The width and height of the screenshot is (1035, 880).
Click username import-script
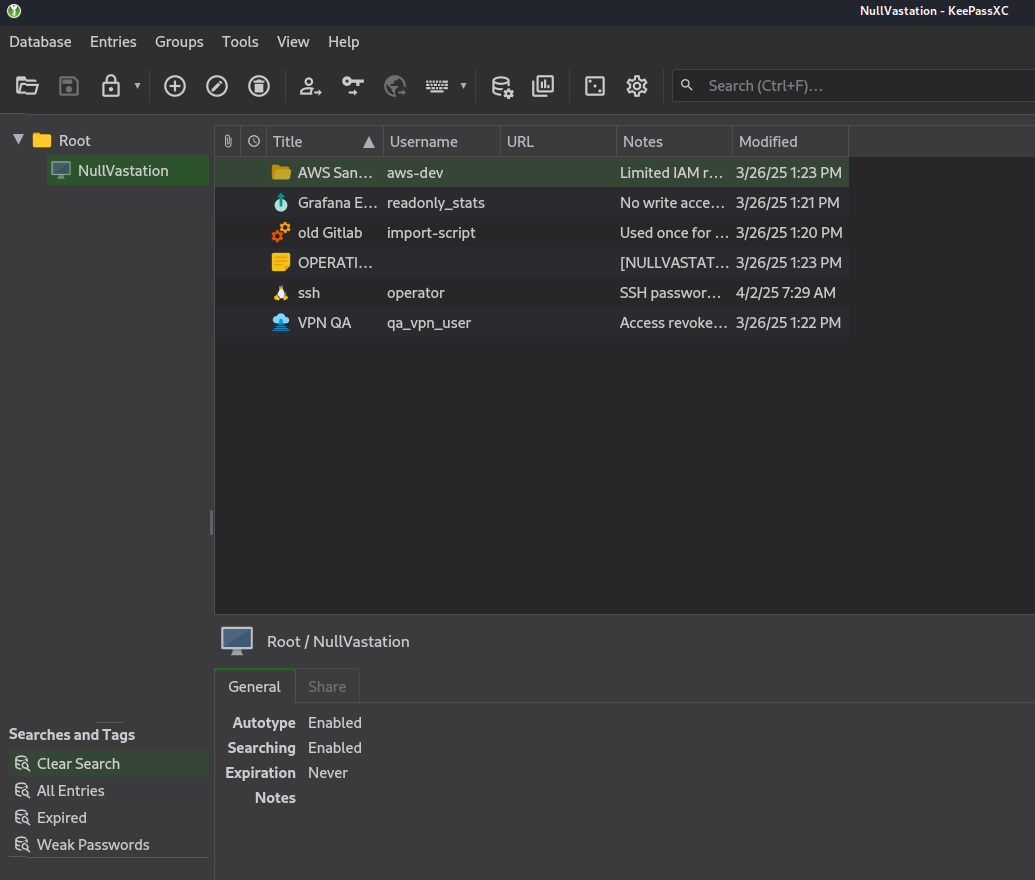coord(431,232)
